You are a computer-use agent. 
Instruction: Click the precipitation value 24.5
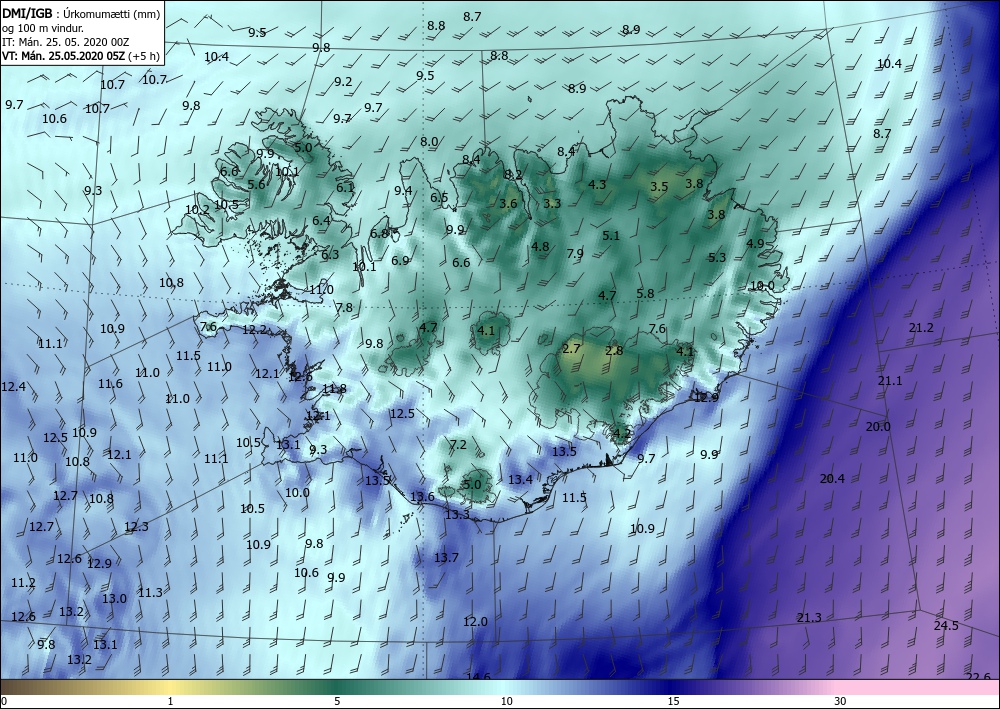(946, 625)
